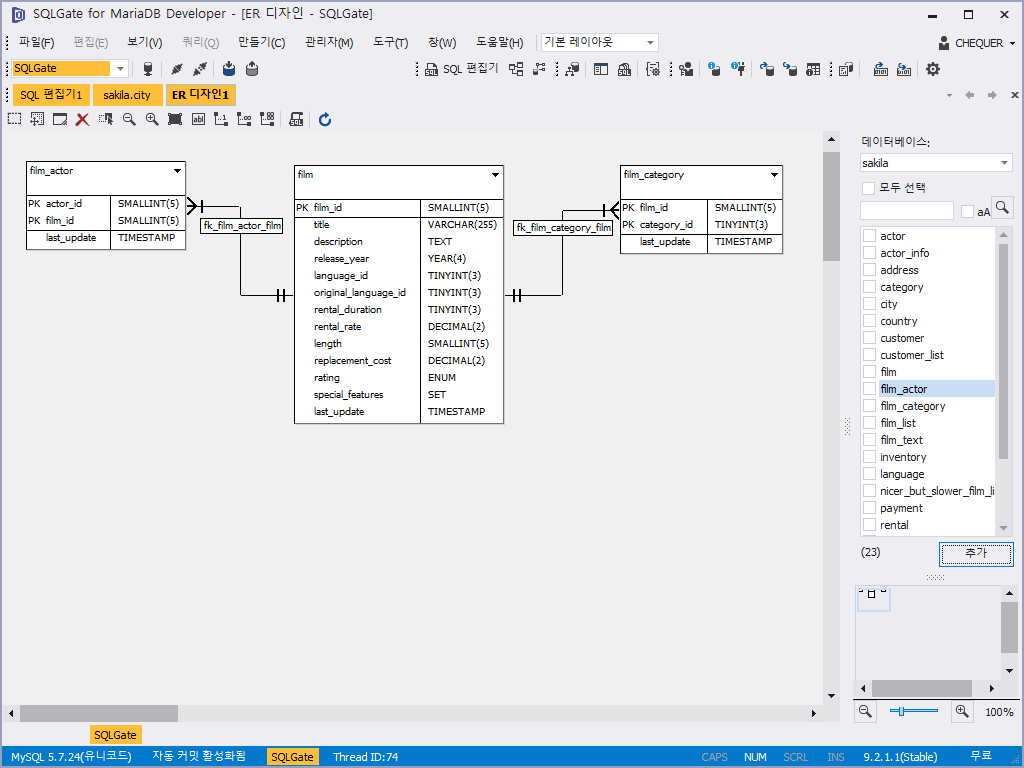
Task: Expand the film_category table dropdown arrow
Action: (x=774, y=175)
